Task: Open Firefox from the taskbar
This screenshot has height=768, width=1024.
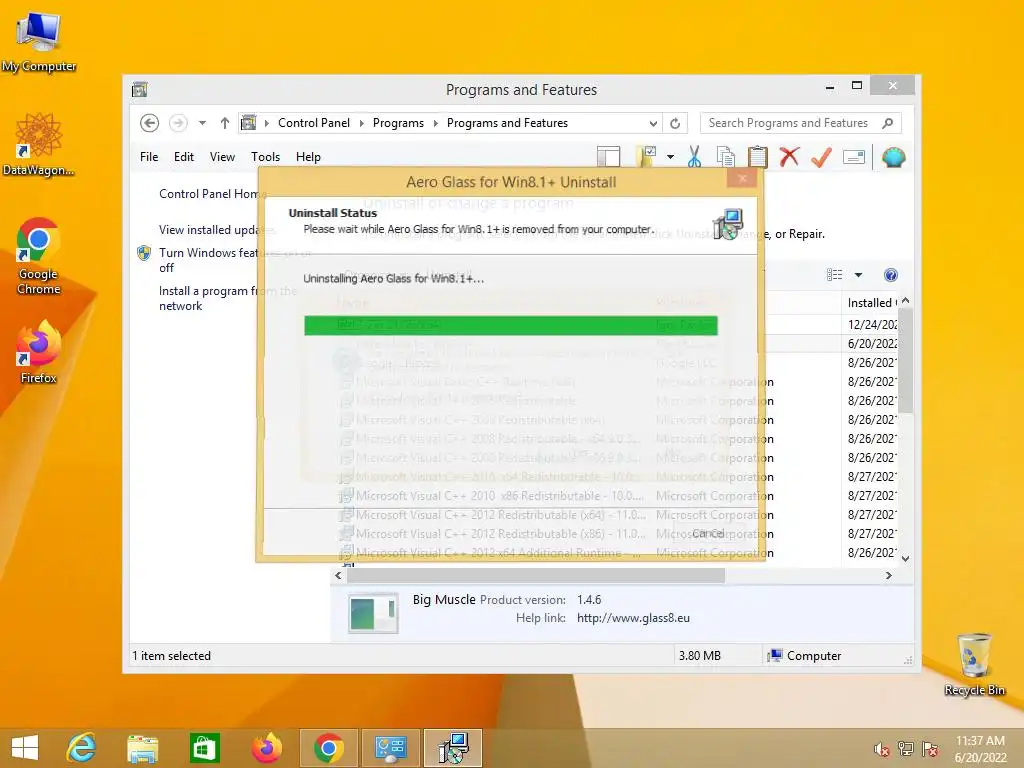Action: tap(266, 748)
